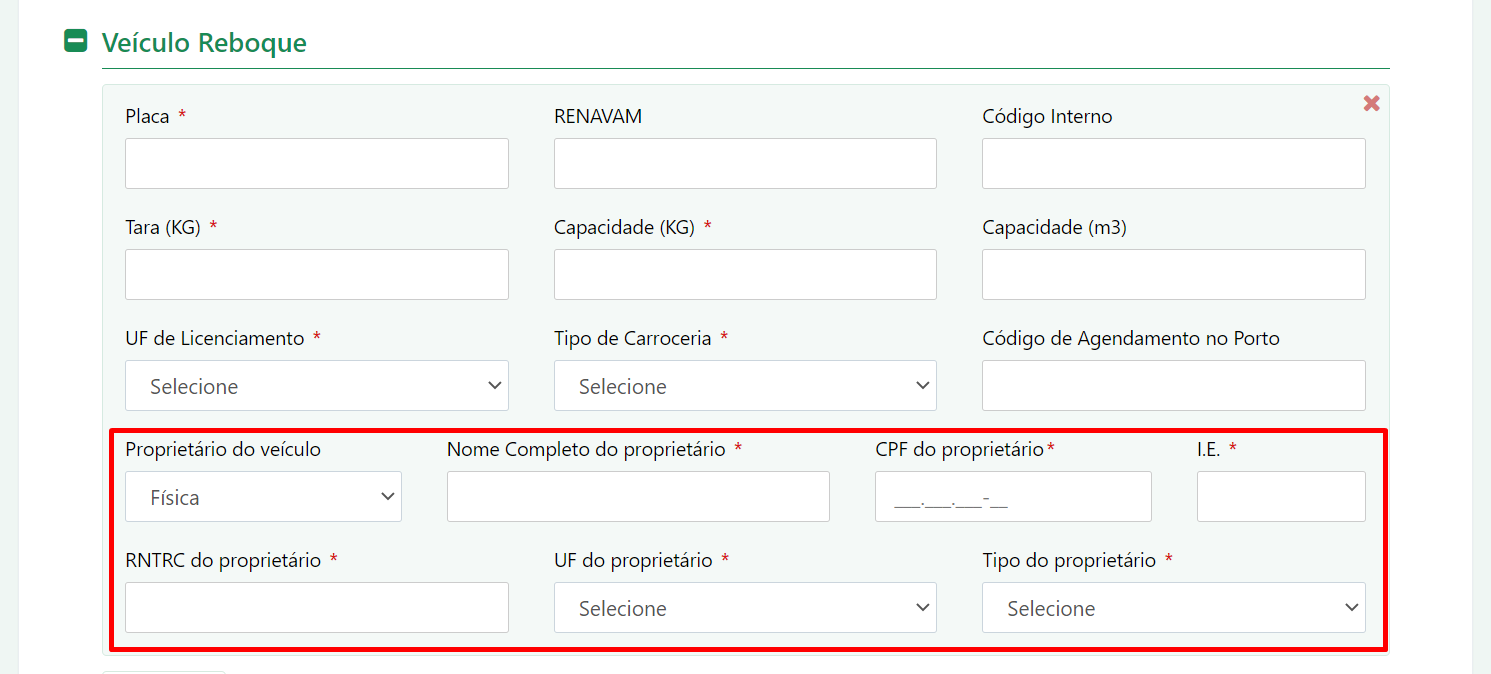Open the UF do proprietário dropdown

(745, 607)
